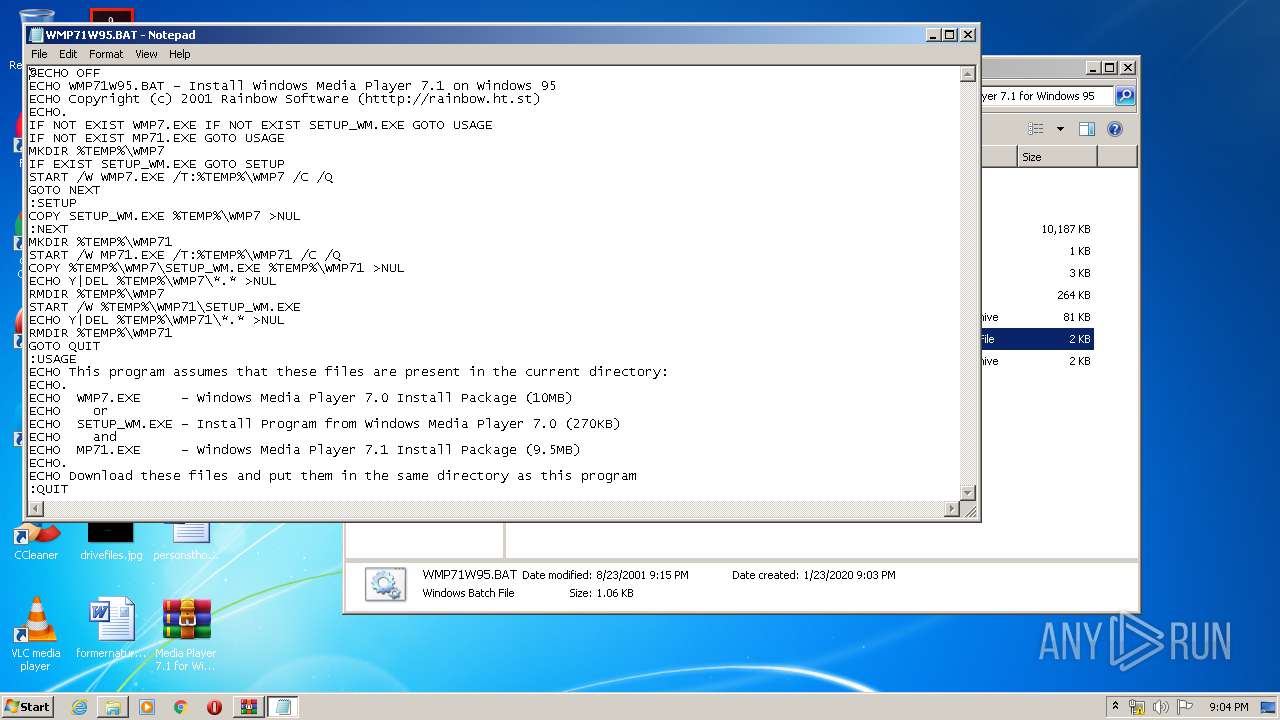Change view icon in Explorer toolbar
The width and height of the screenshot is (1280, 720).
[1036, 129]
